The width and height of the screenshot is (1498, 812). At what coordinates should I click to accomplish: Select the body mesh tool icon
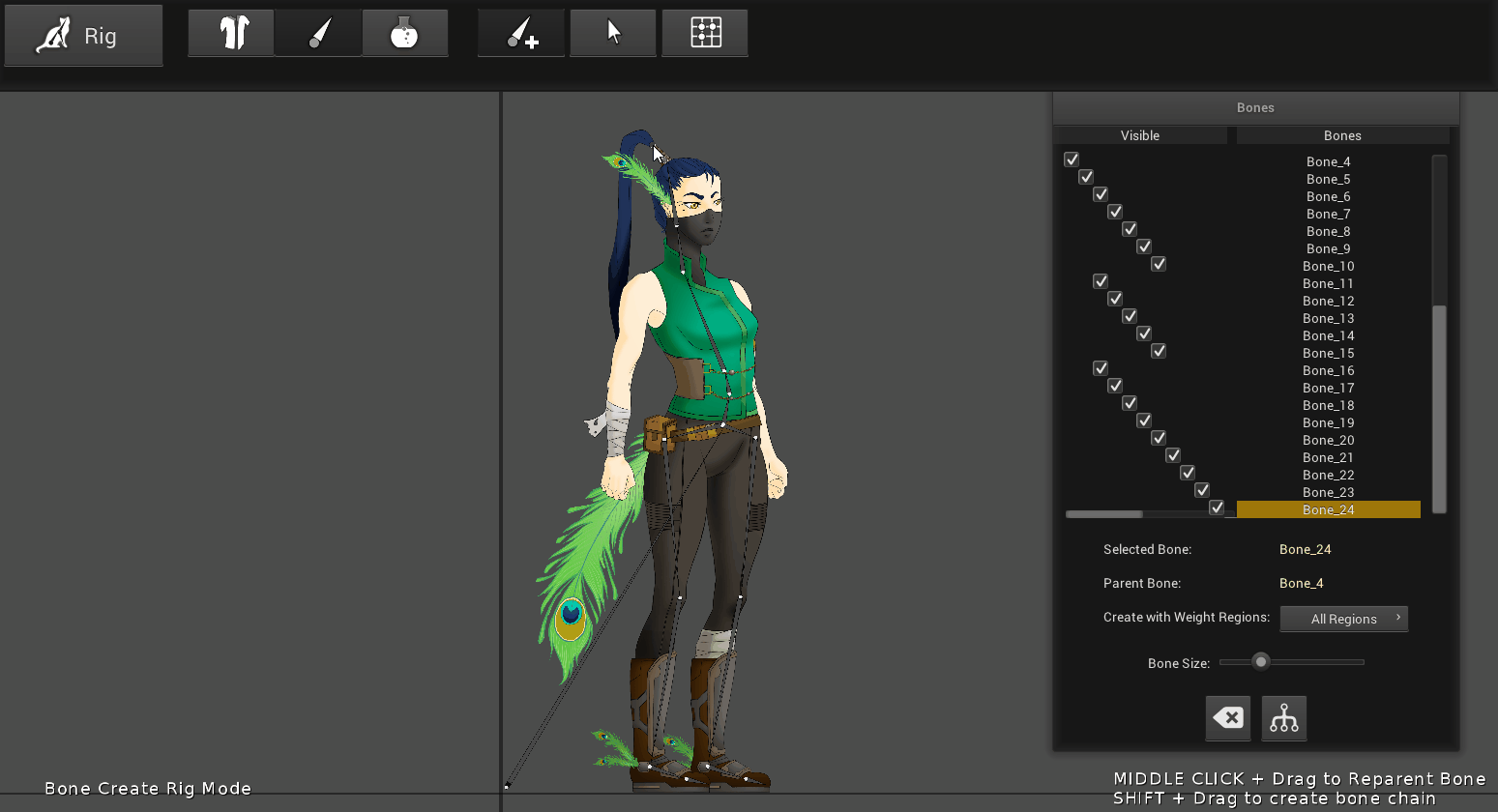[x=231, y=34]
